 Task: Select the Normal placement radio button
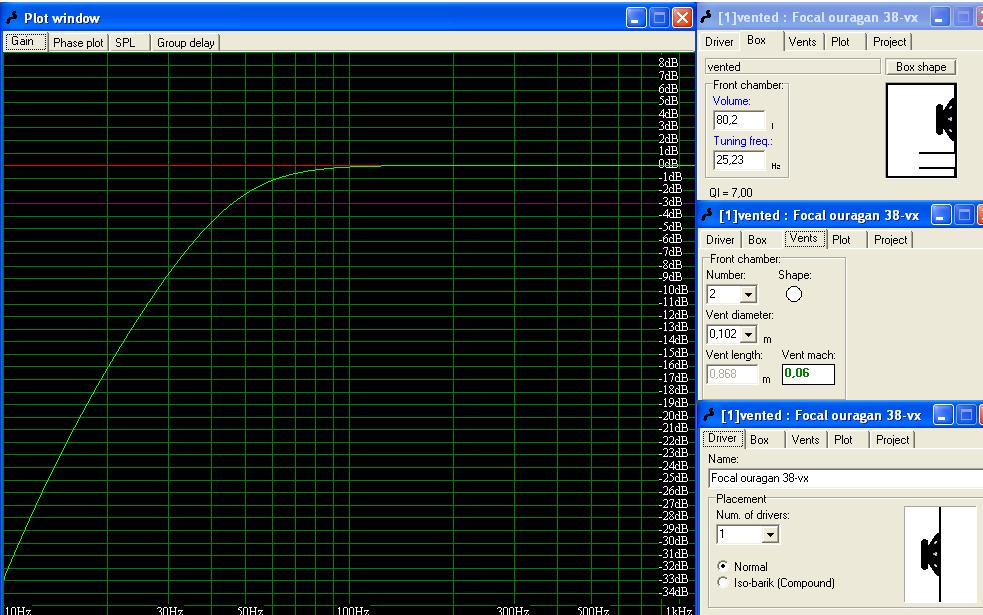coord(724,567)
